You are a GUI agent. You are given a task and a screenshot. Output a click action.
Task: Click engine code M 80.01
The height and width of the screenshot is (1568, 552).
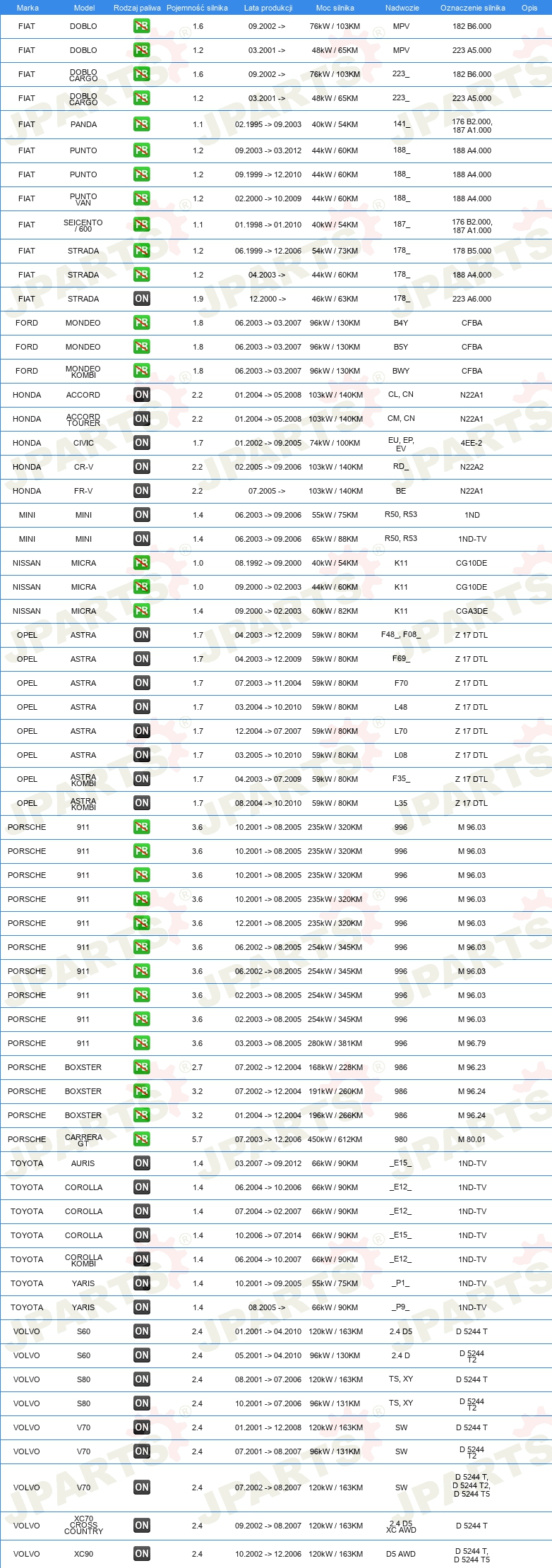pyautogui.click(x=472, y=1139)
